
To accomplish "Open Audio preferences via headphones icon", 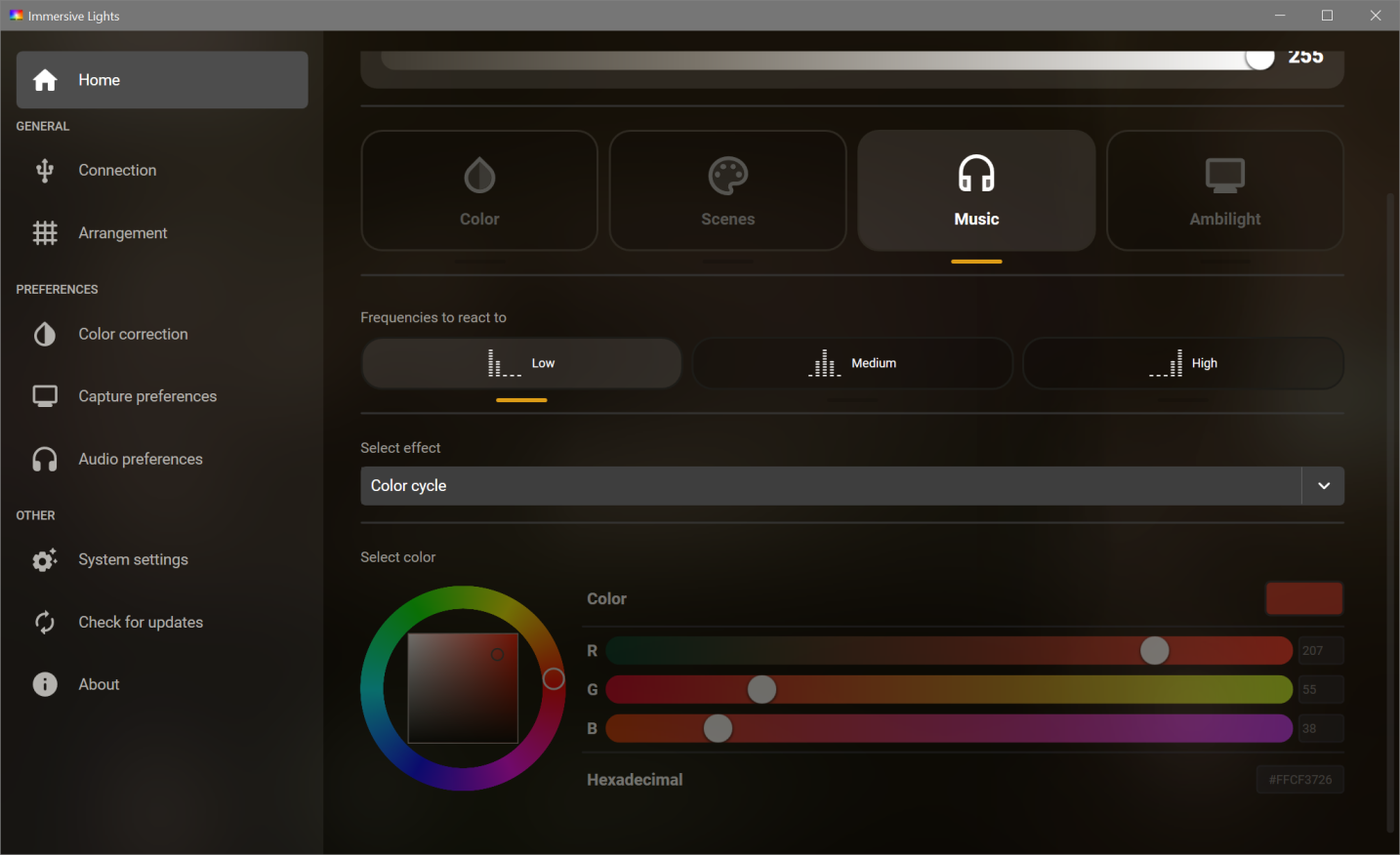I will [45, 460].
